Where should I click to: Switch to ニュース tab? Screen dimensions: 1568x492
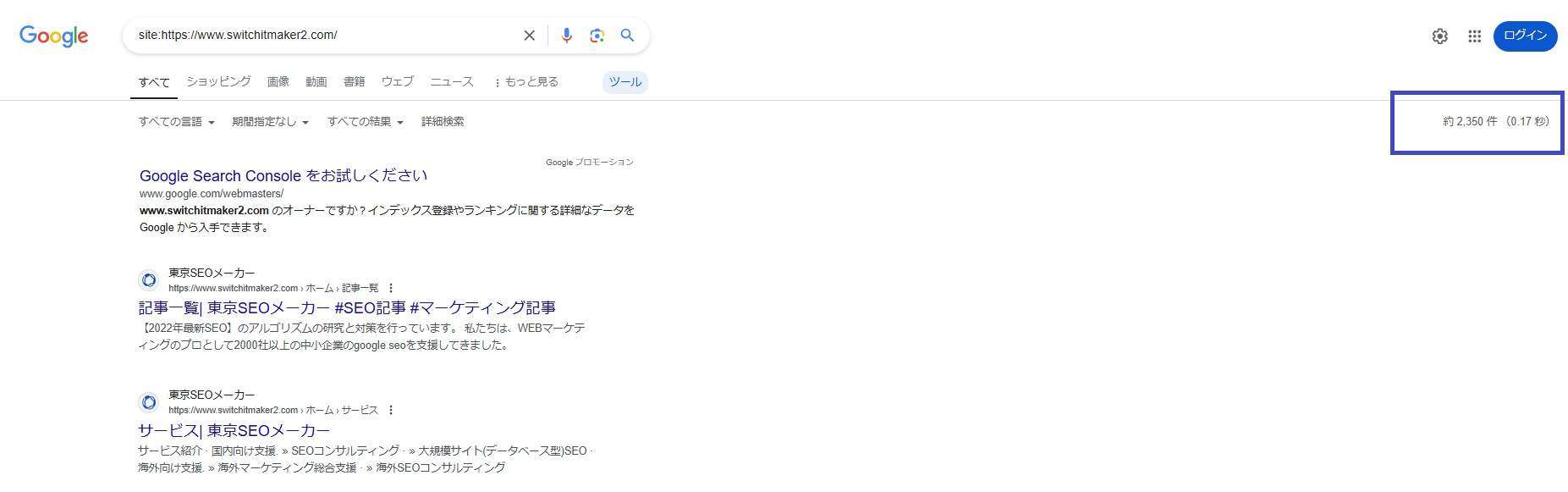pos(452,82)
